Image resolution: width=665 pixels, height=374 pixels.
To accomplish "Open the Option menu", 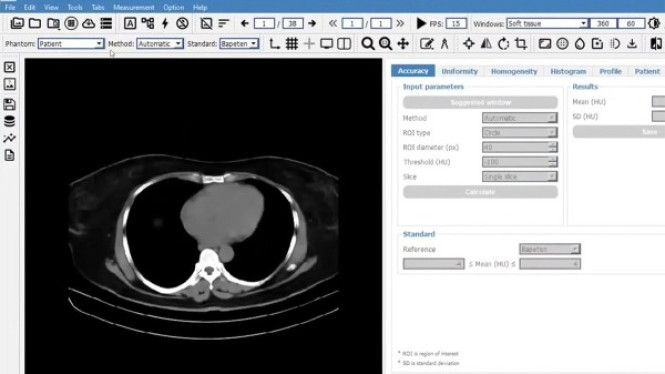I will pyautogui.click(x=173, y=7).
